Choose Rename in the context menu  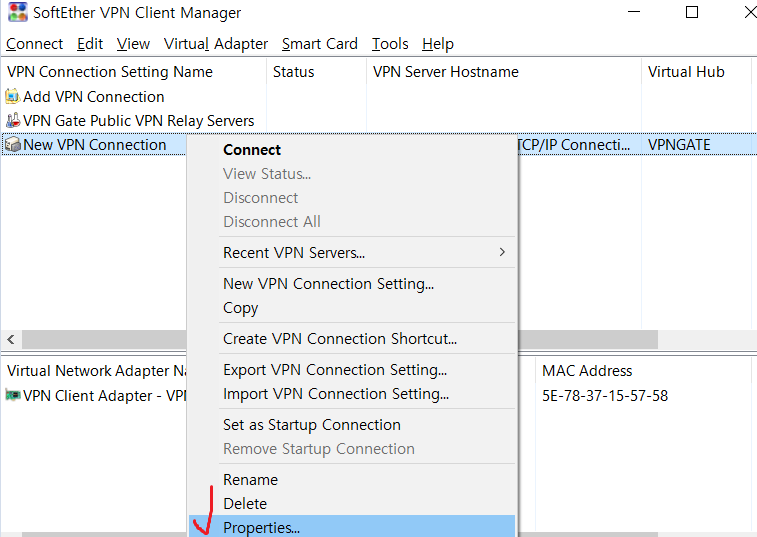[x=351, y=480]
